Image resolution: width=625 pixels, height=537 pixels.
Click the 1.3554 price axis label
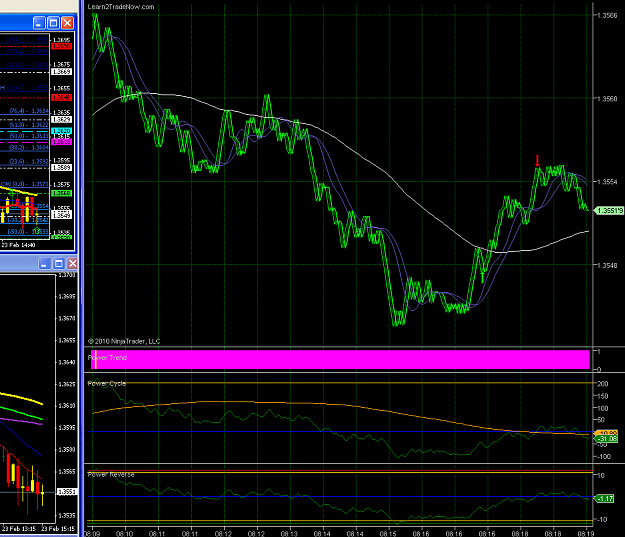(x=606, y=182)
